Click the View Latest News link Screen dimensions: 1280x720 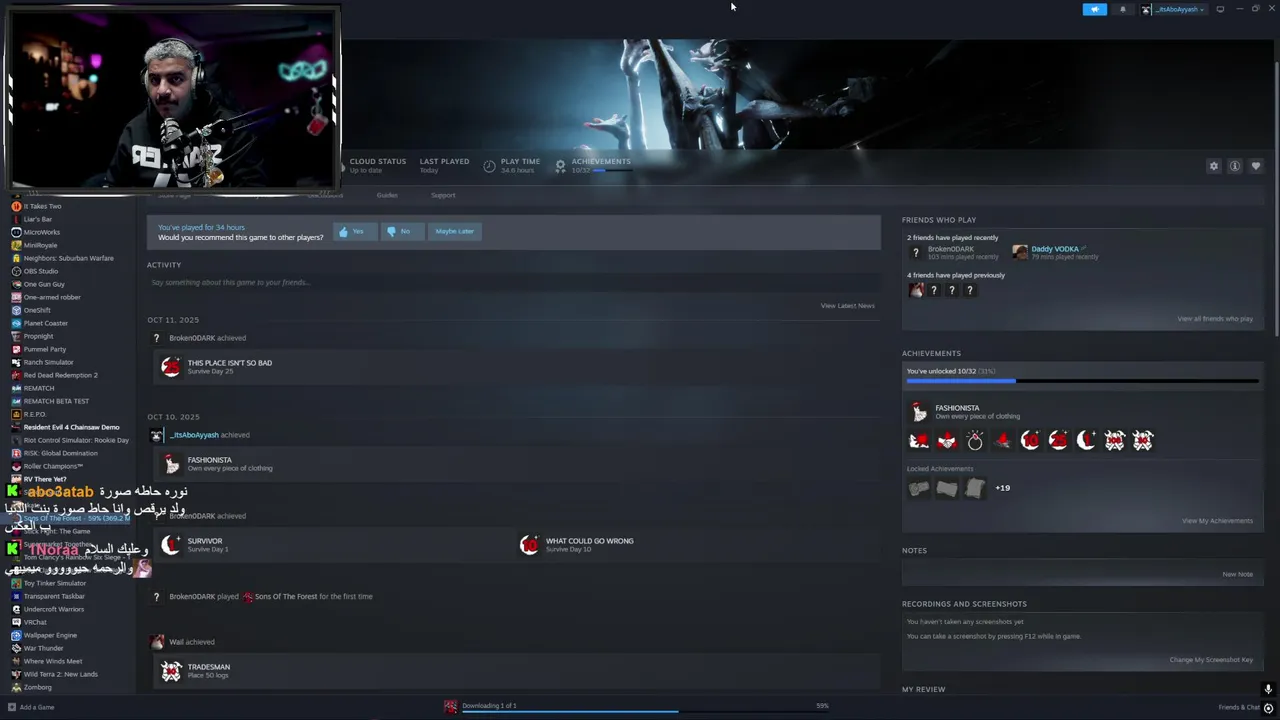[x=847, y=306]
